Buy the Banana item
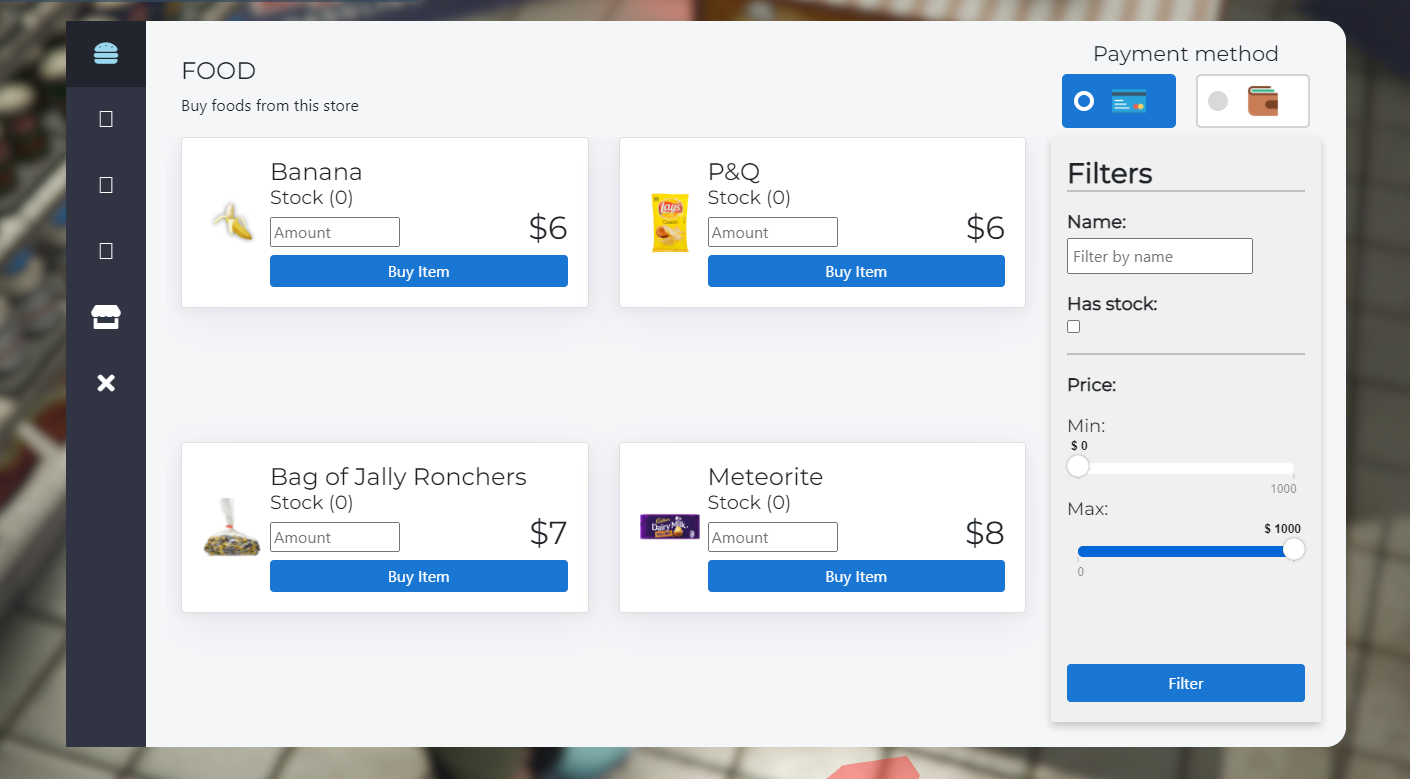Image resolution: width=1410 pixels, height=779 pixels. coord(419,271)
